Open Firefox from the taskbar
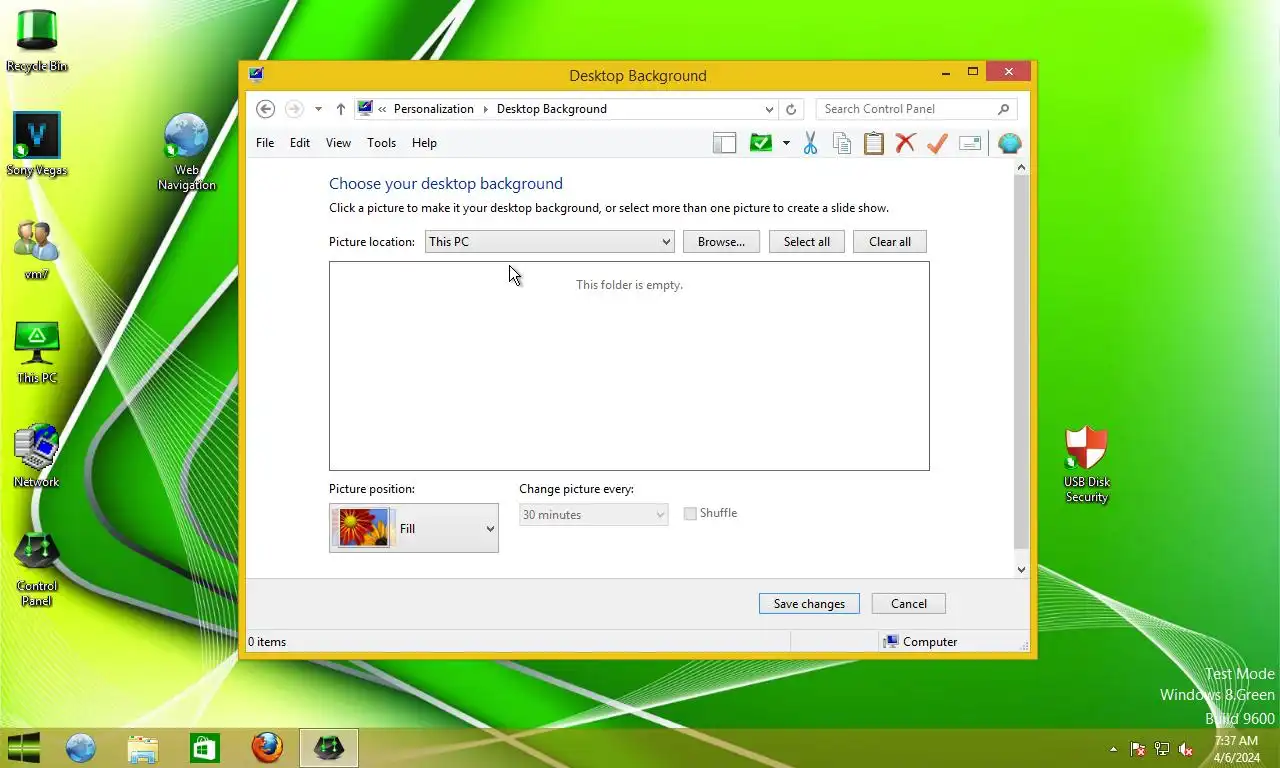Image resolution: width=1280 pixels, height=768 pixels. [267, 748]
